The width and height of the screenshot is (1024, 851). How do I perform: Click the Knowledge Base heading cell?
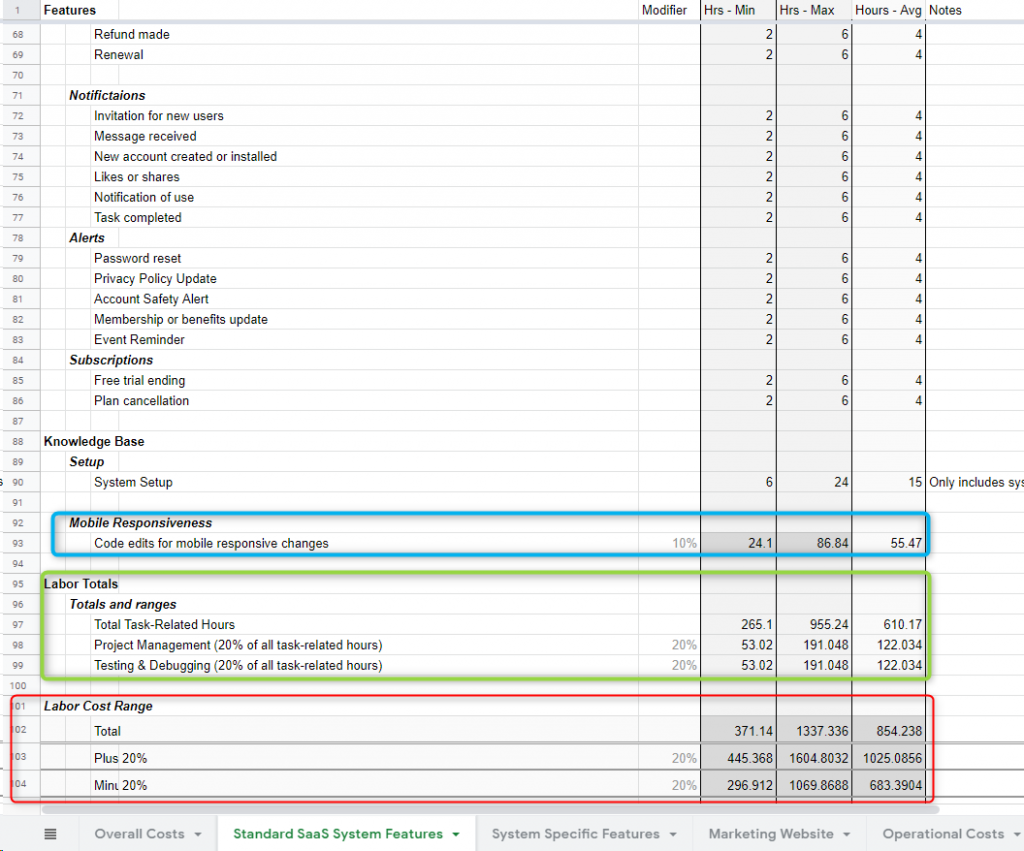94,442
